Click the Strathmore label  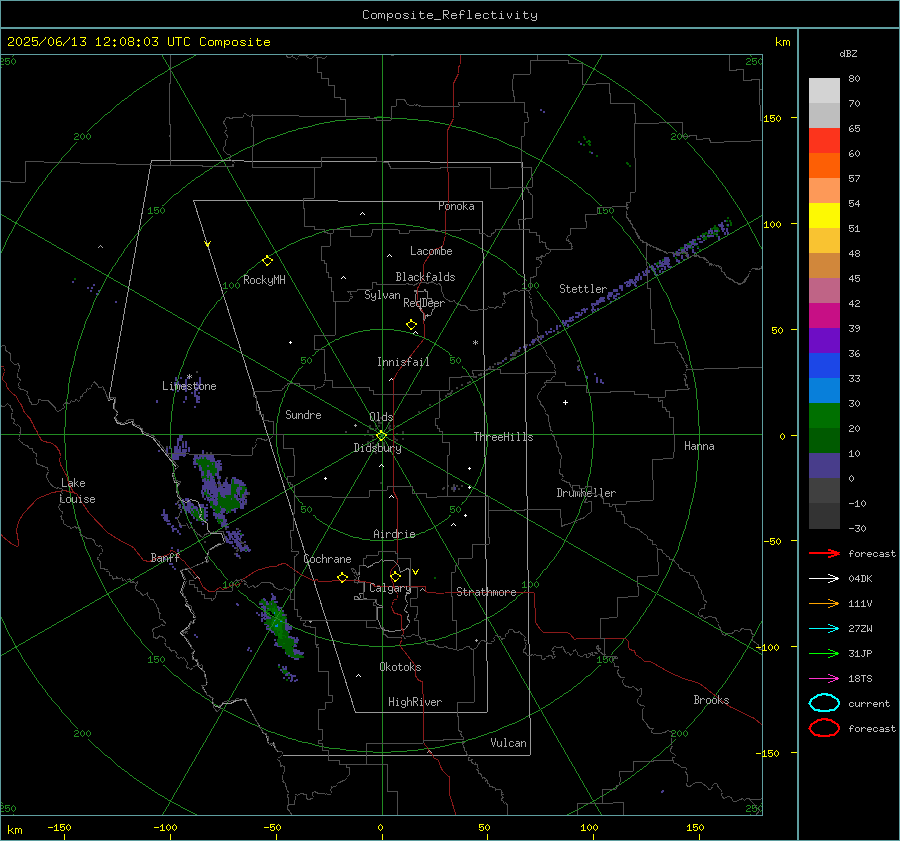pos(486,592)
